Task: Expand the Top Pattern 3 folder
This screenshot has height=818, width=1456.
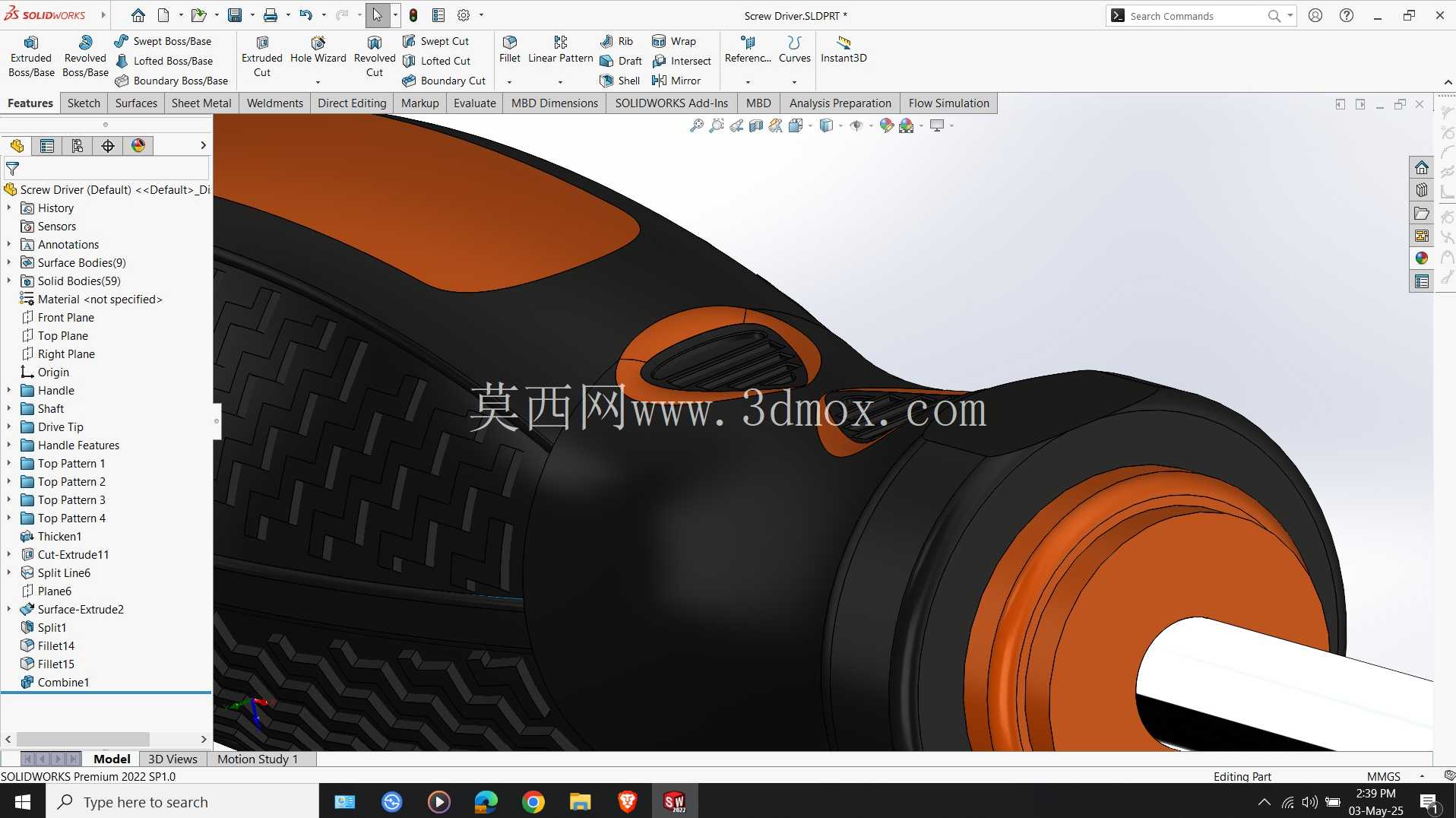Action: (x=9, y=499)
